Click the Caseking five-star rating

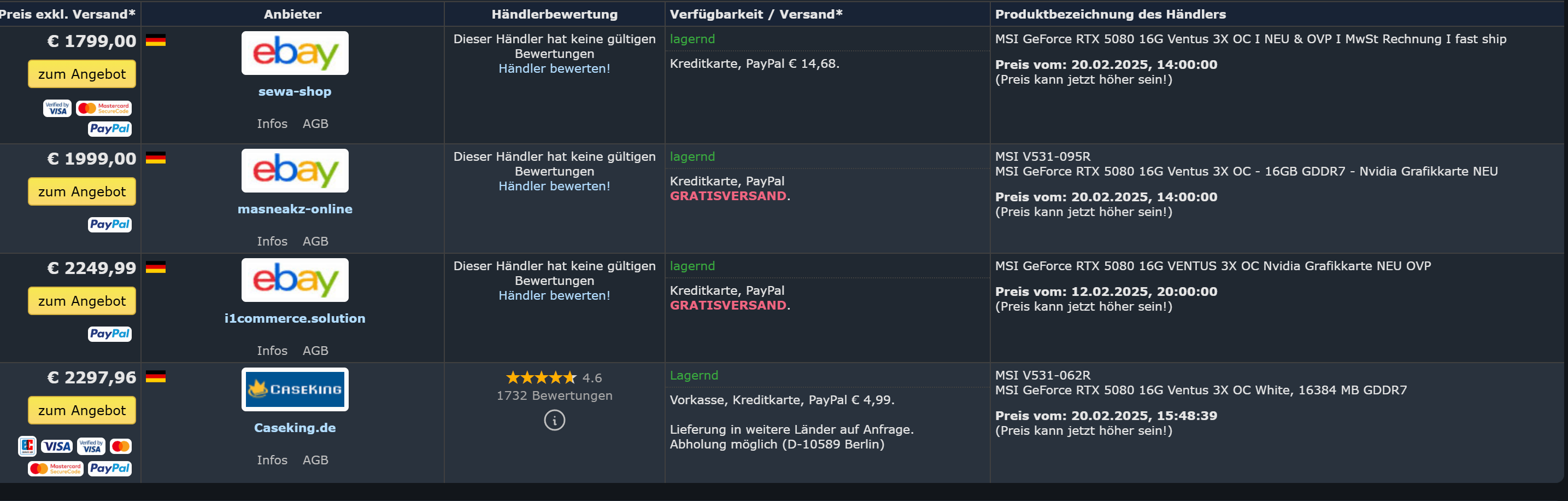click(541, 378)
